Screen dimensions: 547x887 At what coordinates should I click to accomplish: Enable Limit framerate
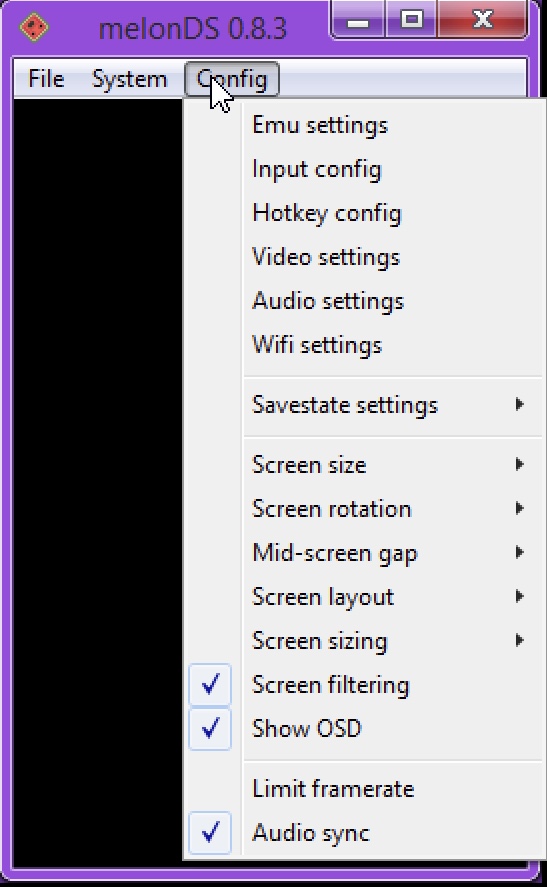365,789
